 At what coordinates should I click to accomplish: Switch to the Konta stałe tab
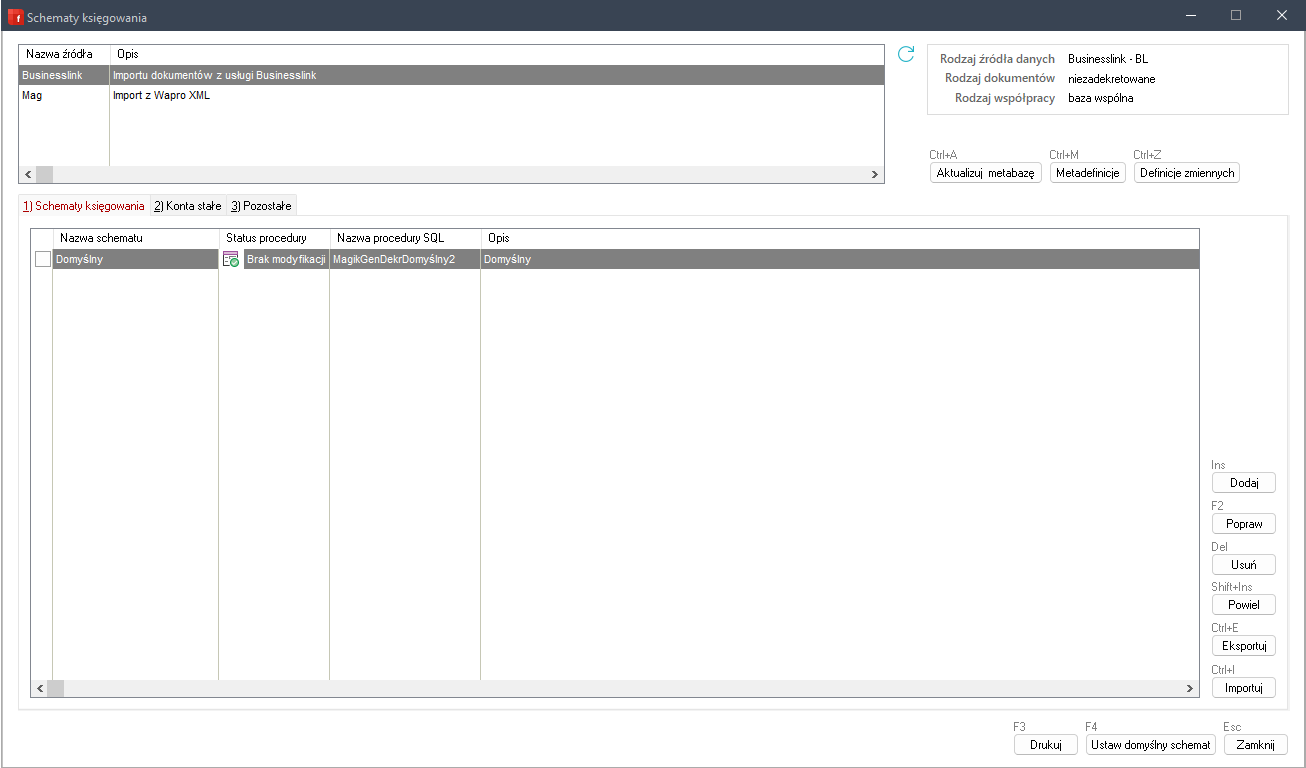tap(187, 206)
